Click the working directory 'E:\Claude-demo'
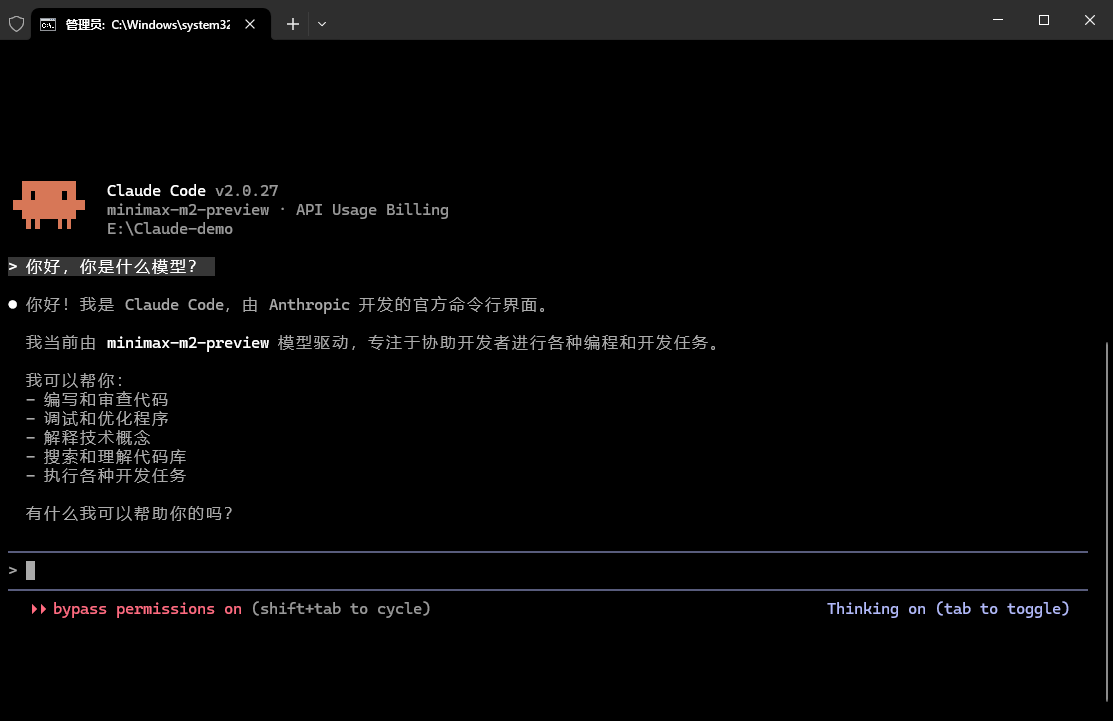This screenshot has width=1113, height=721. (x=170, y=229)
